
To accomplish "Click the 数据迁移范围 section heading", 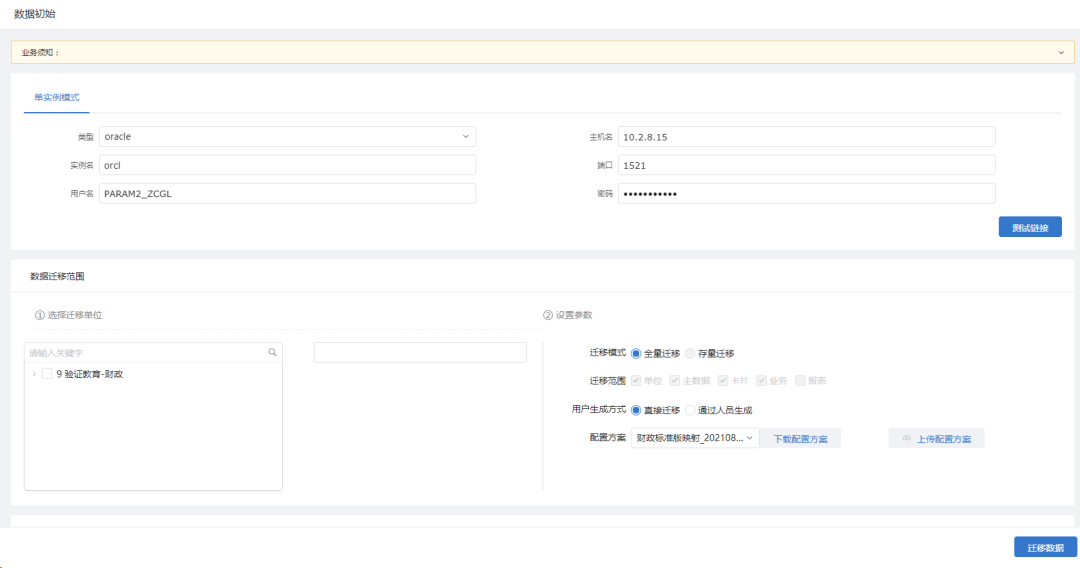I will coord(57,276).
